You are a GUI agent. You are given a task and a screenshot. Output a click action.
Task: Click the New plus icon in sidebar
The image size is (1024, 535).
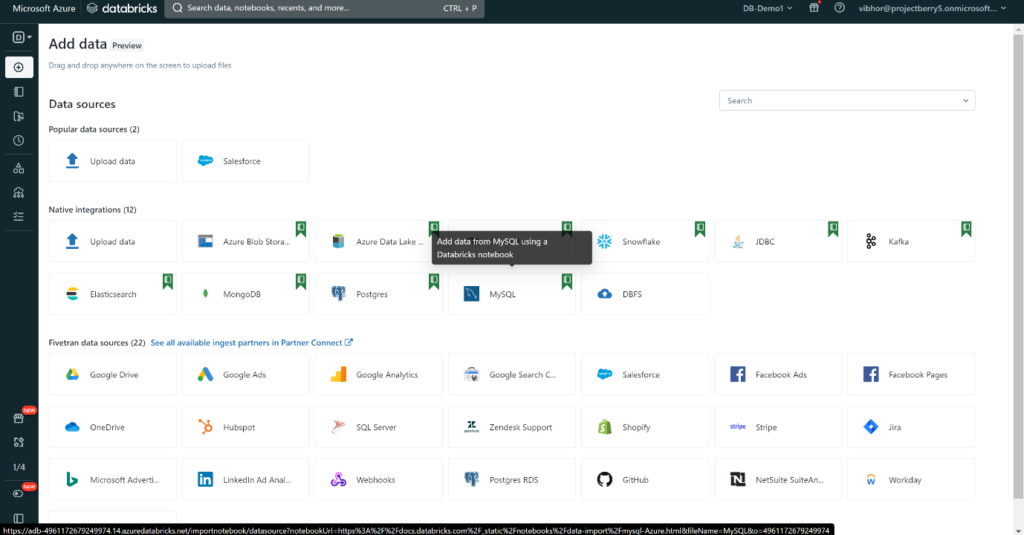(19, 67)
